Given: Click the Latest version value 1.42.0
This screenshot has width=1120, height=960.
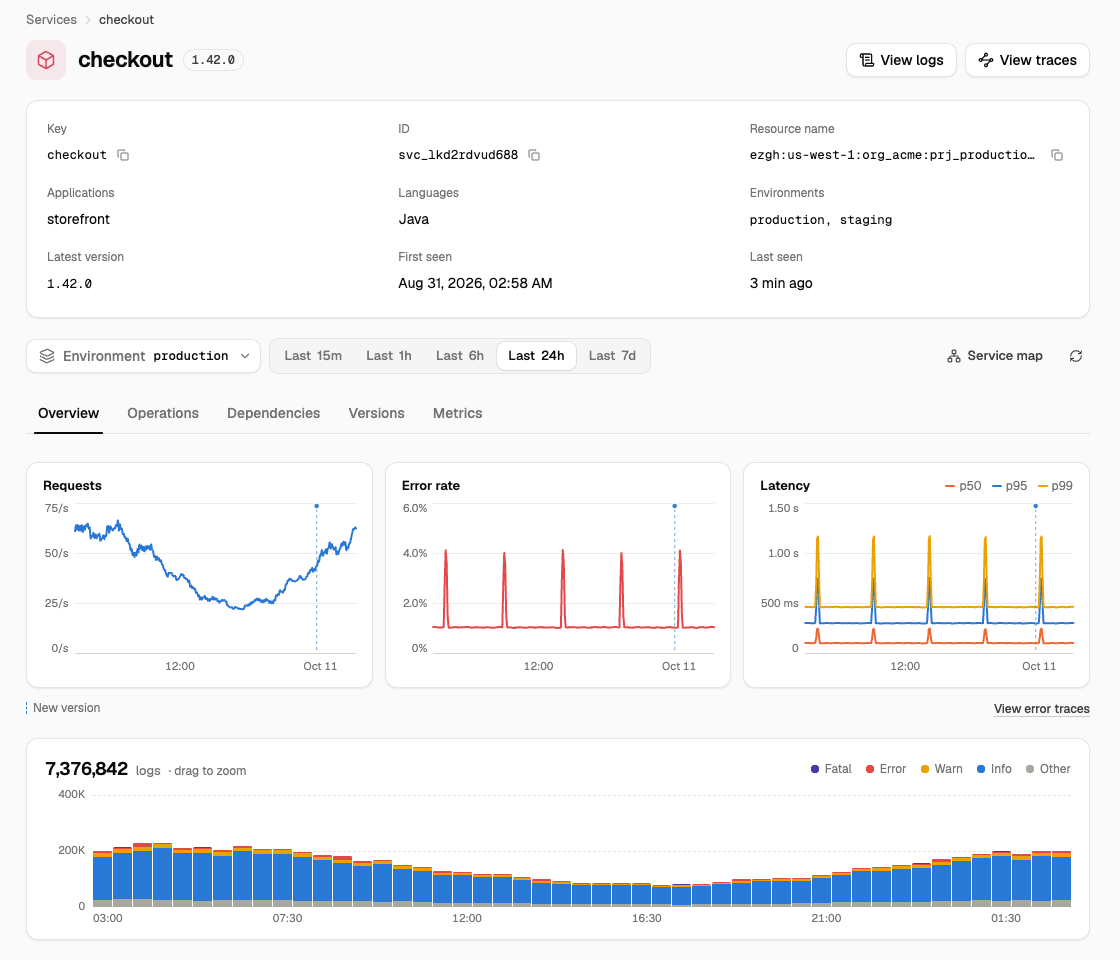Looking at the screenshot, I should pos(69,284).
